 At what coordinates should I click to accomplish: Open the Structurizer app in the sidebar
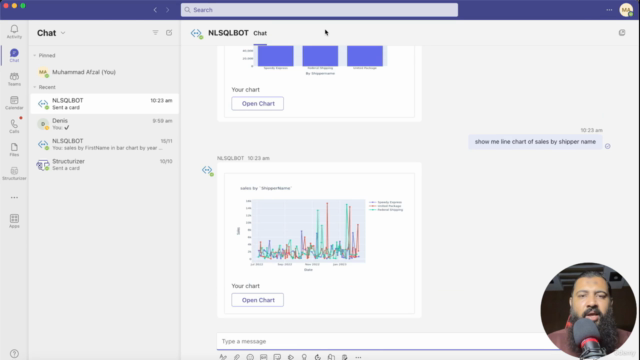14,173
